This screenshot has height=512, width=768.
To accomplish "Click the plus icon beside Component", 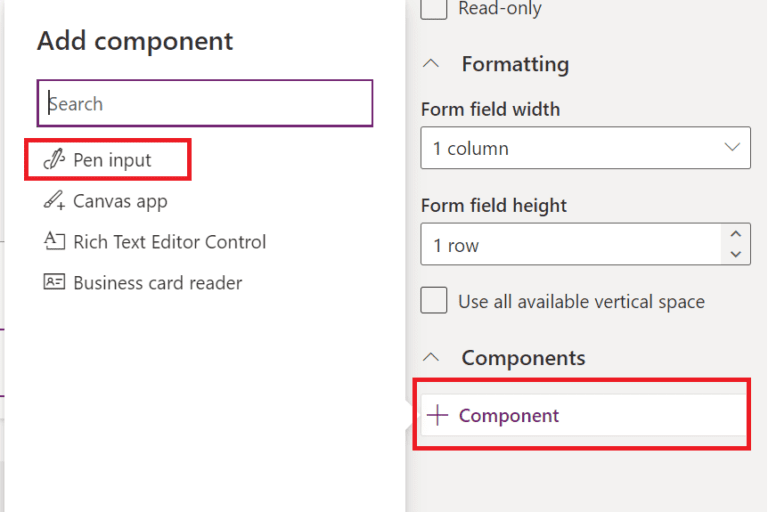I will point(437,416).
